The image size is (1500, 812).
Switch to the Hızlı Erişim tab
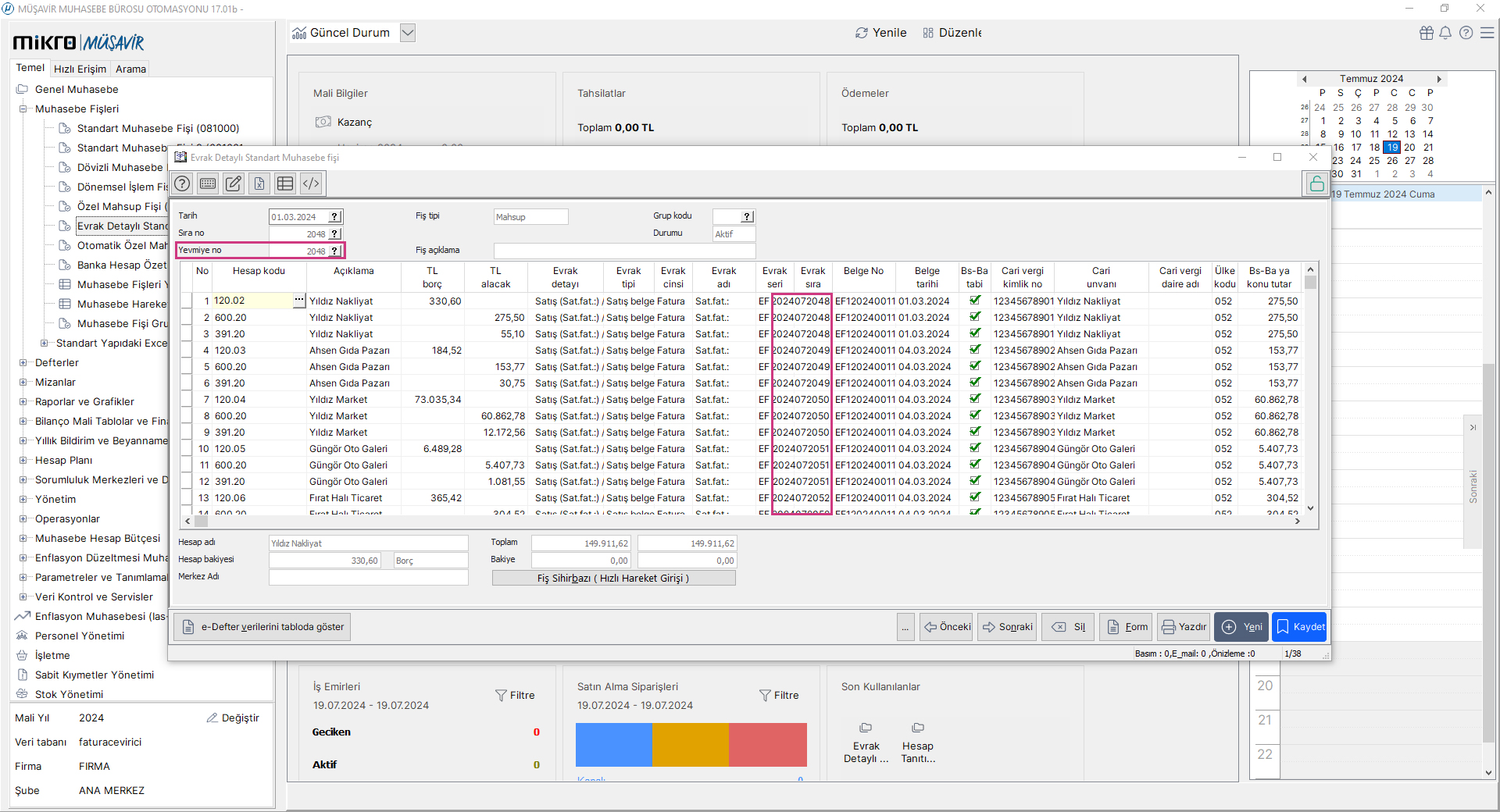click(x=80, y=69)
